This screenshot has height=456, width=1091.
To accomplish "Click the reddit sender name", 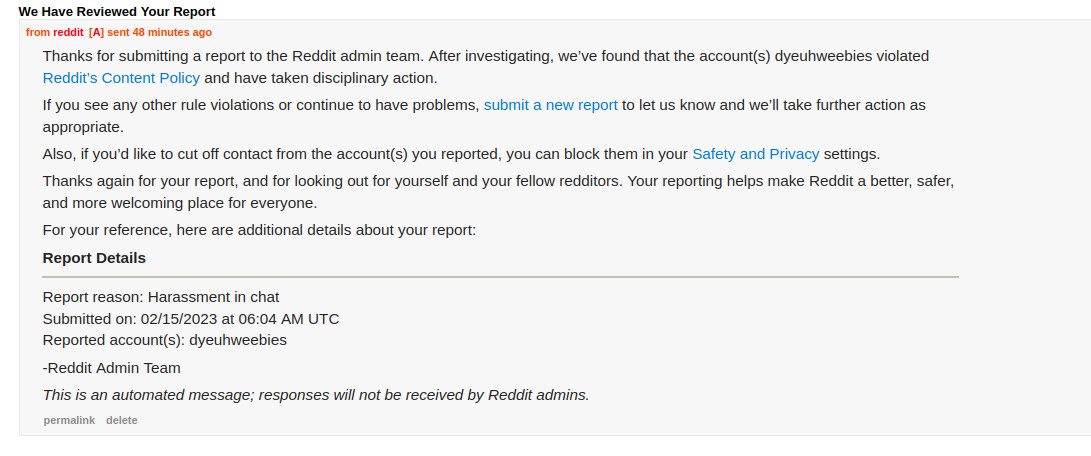I will (69, 32).
